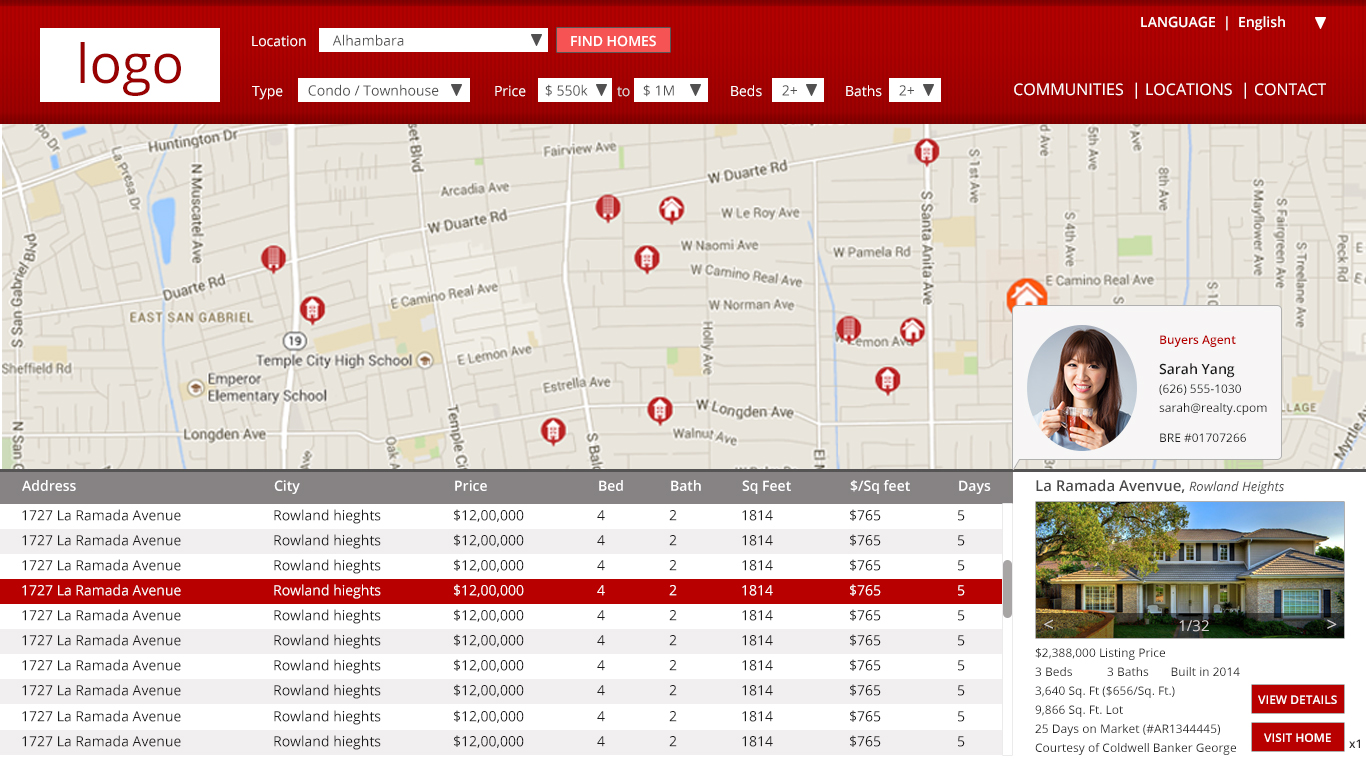Click the red marker near W Longden Ave
1366x768 pixels.
point(660,410)
